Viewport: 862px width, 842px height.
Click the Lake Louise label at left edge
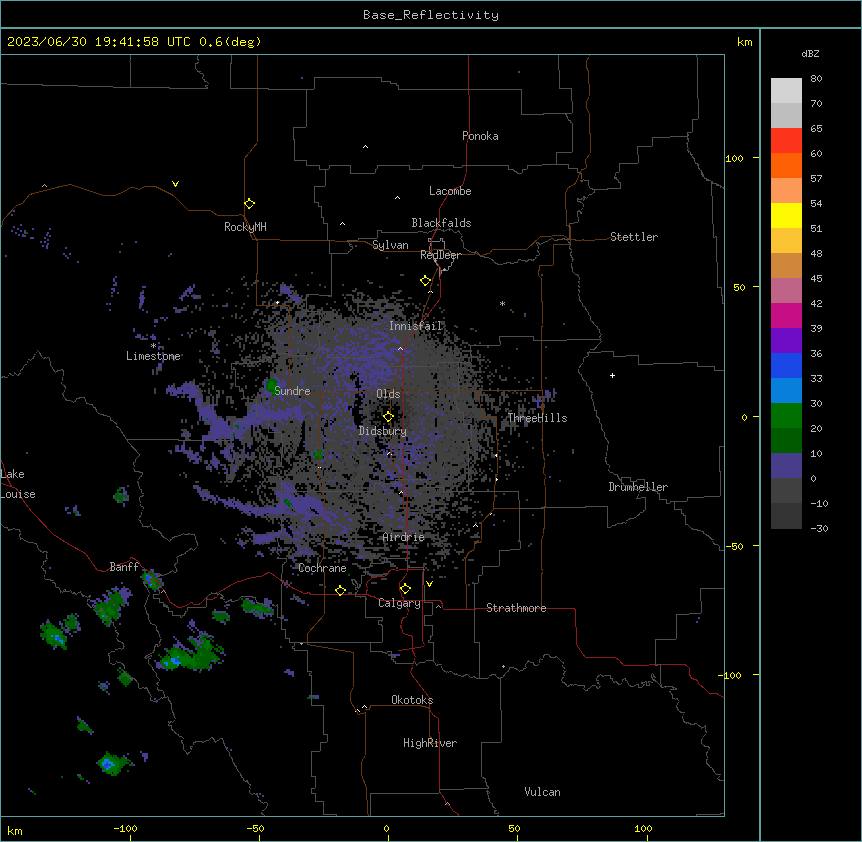18,484
